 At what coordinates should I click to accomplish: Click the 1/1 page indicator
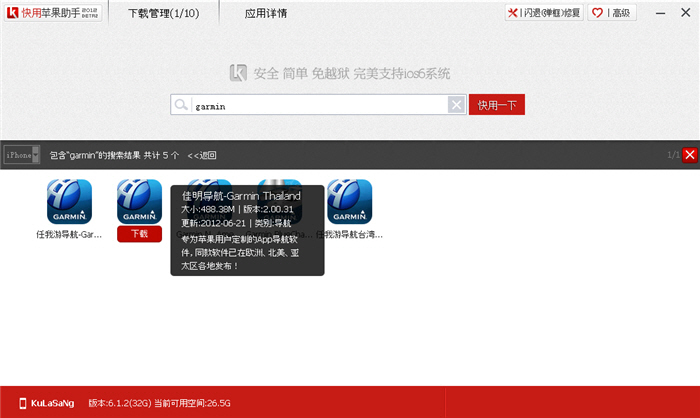pos(673,155)
